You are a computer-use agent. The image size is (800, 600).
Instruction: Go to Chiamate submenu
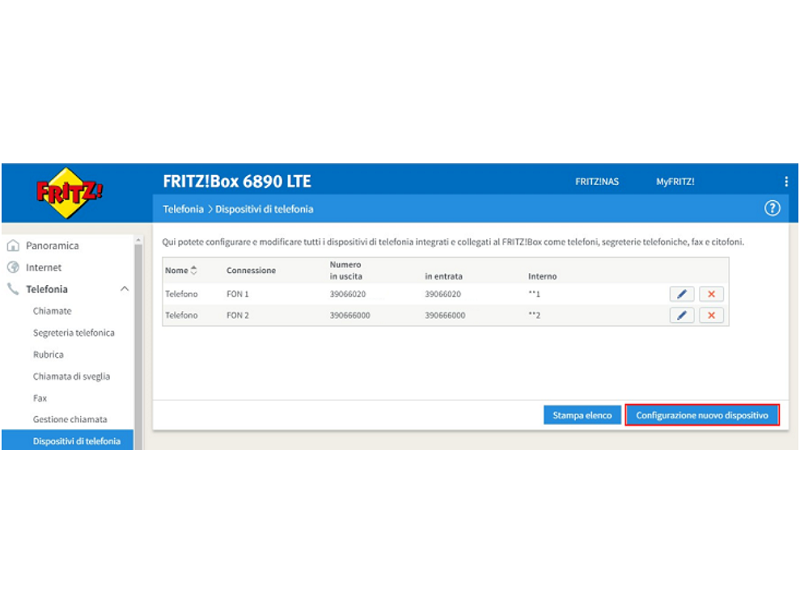click(52, 311)
